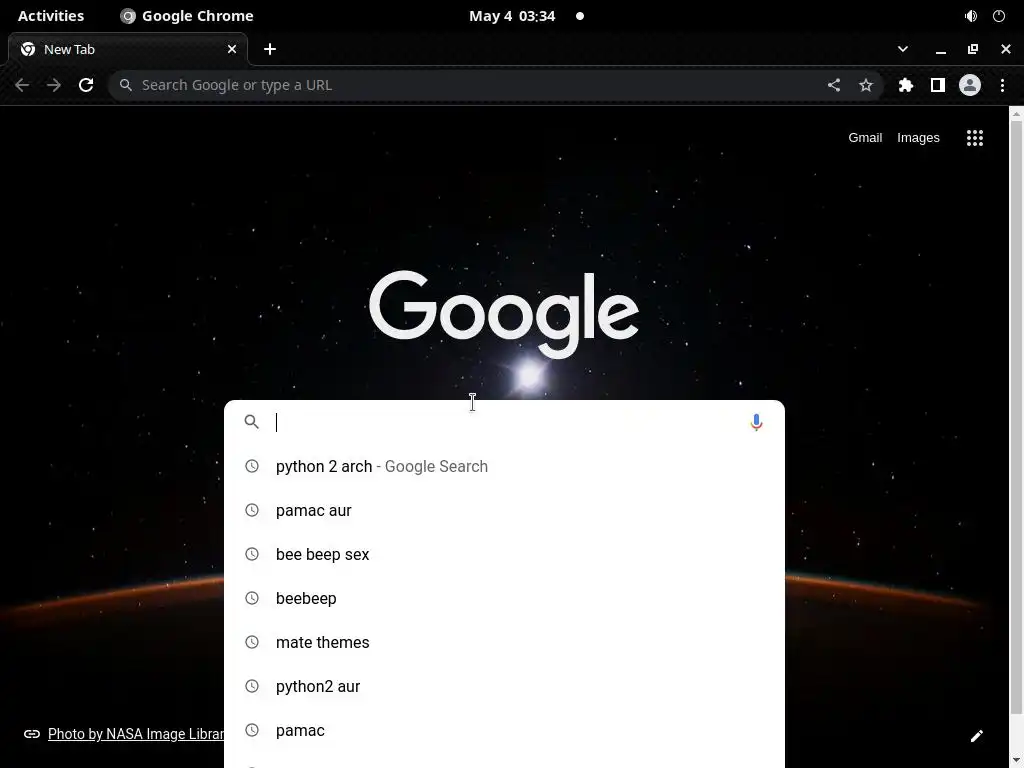Open Chrome's three-dot menu

[x=1002, y=85]
